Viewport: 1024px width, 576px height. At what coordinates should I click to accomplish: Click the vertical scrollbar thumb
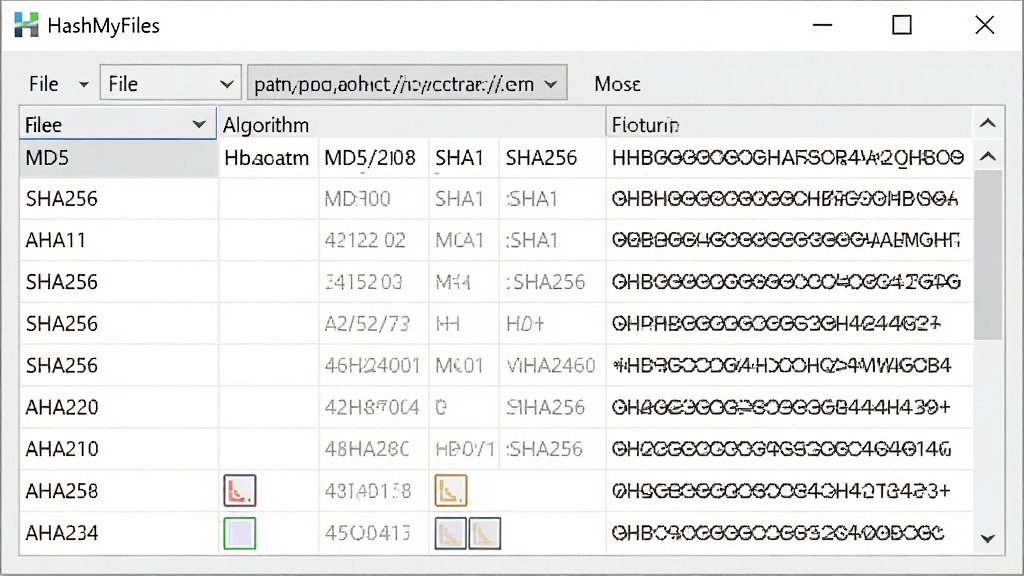[x=988, y=255]
